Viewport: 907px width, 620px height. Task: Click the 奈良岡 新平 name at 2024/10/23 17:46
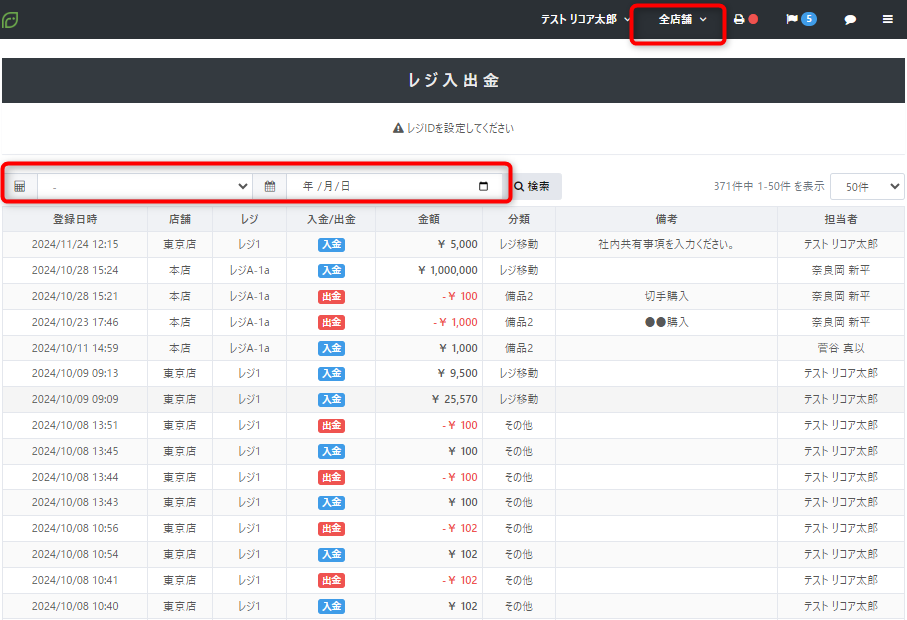click(840, 322)
